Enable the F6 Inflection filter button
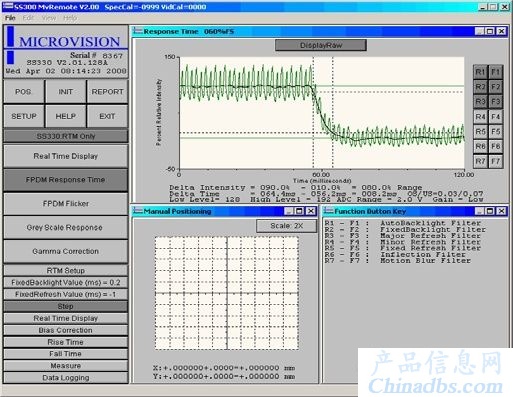The height and width of the screenshot is (397, 513). [496, 146]
